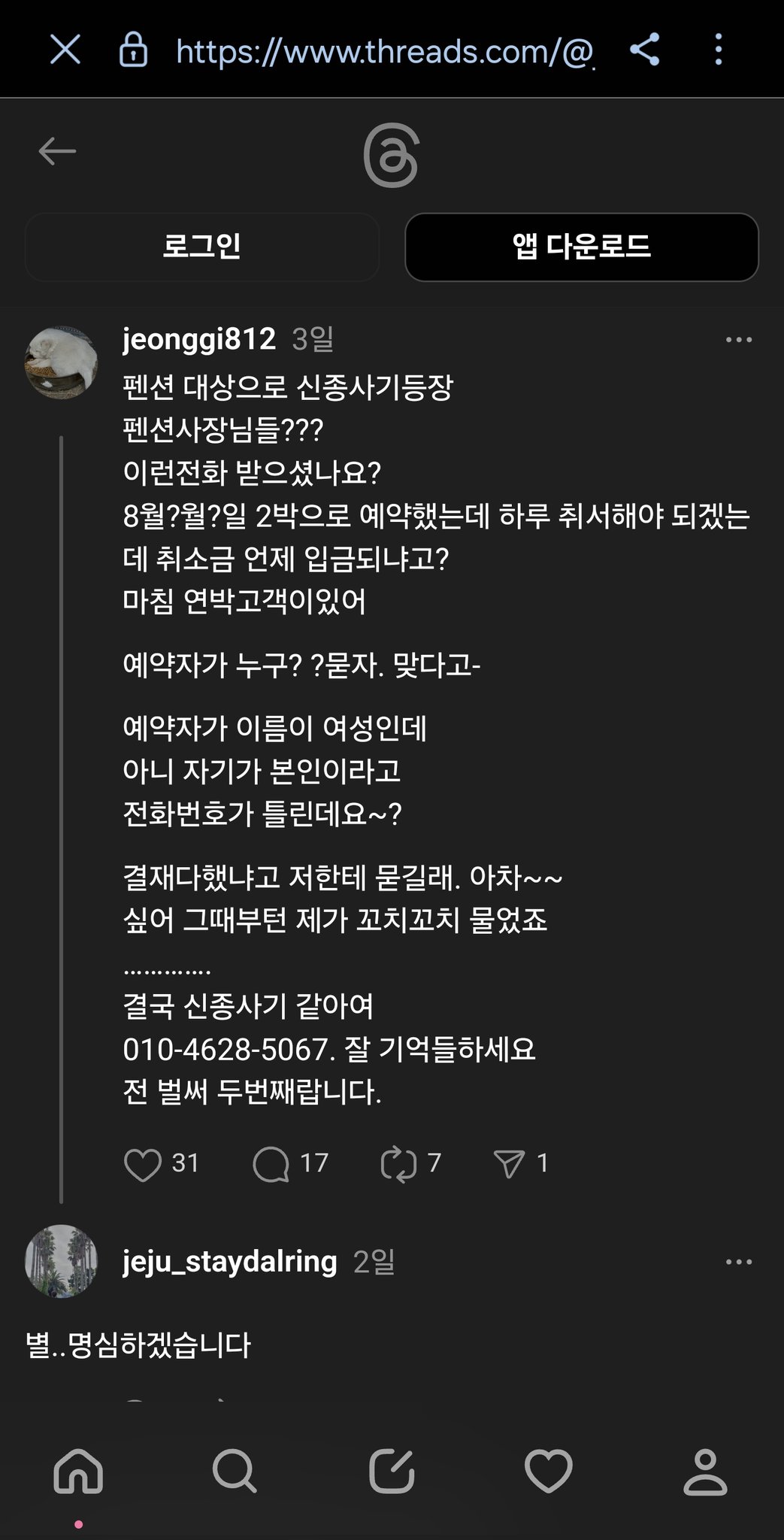784x1540 pixels.
Task: Open the jeonggi812 username link
Action: tap(199, 339)
